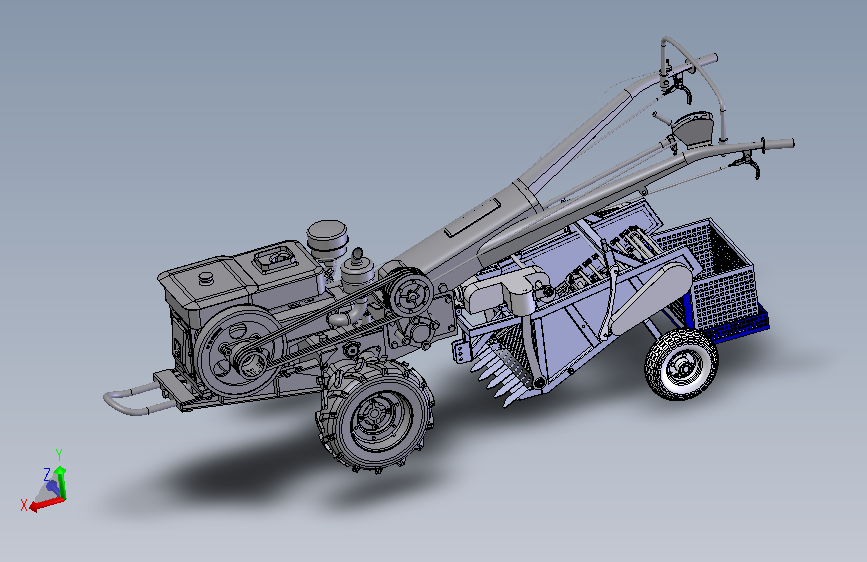Image resolution: width=867 pixels, height=562 pixels.
Task: Select the operator seat near the handlebars
Action: (692, 128)
